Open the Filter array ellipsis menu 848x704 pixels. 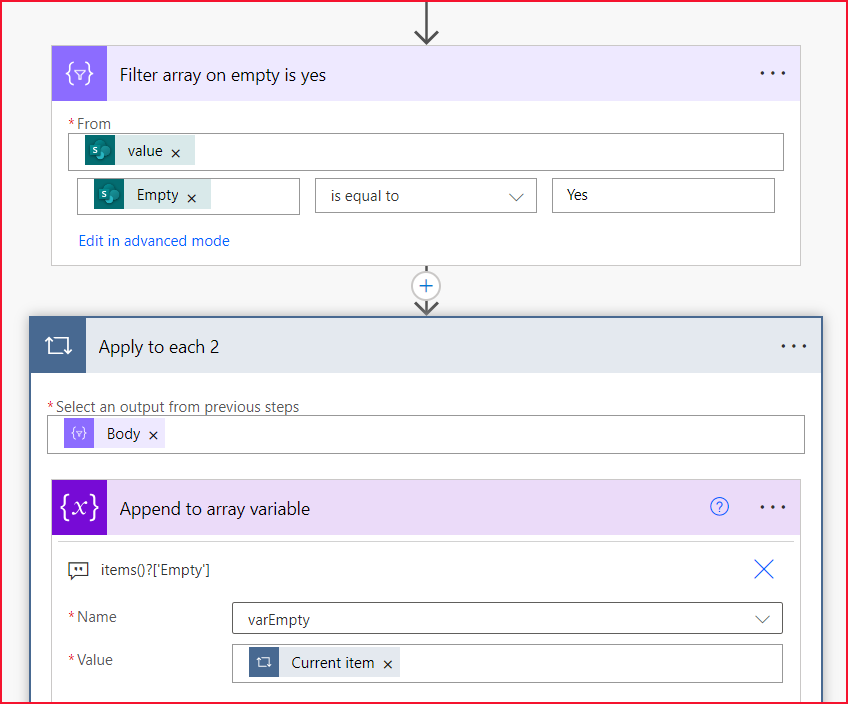click(772, 73)
